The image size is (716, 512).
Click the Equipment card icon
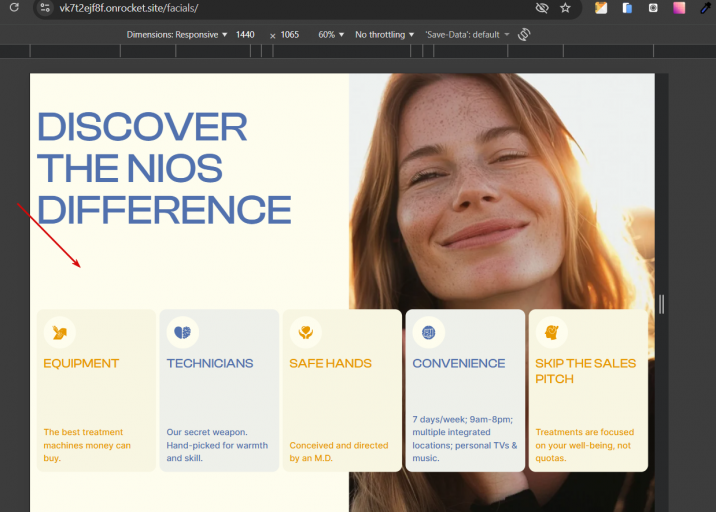59,332
